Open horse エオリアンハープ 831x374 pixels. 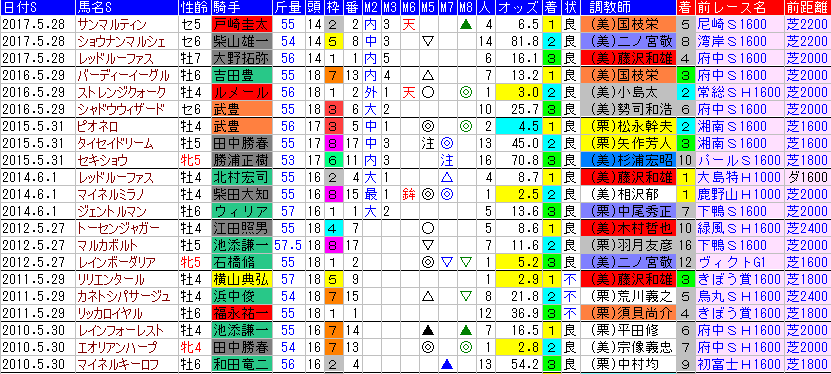117,348
